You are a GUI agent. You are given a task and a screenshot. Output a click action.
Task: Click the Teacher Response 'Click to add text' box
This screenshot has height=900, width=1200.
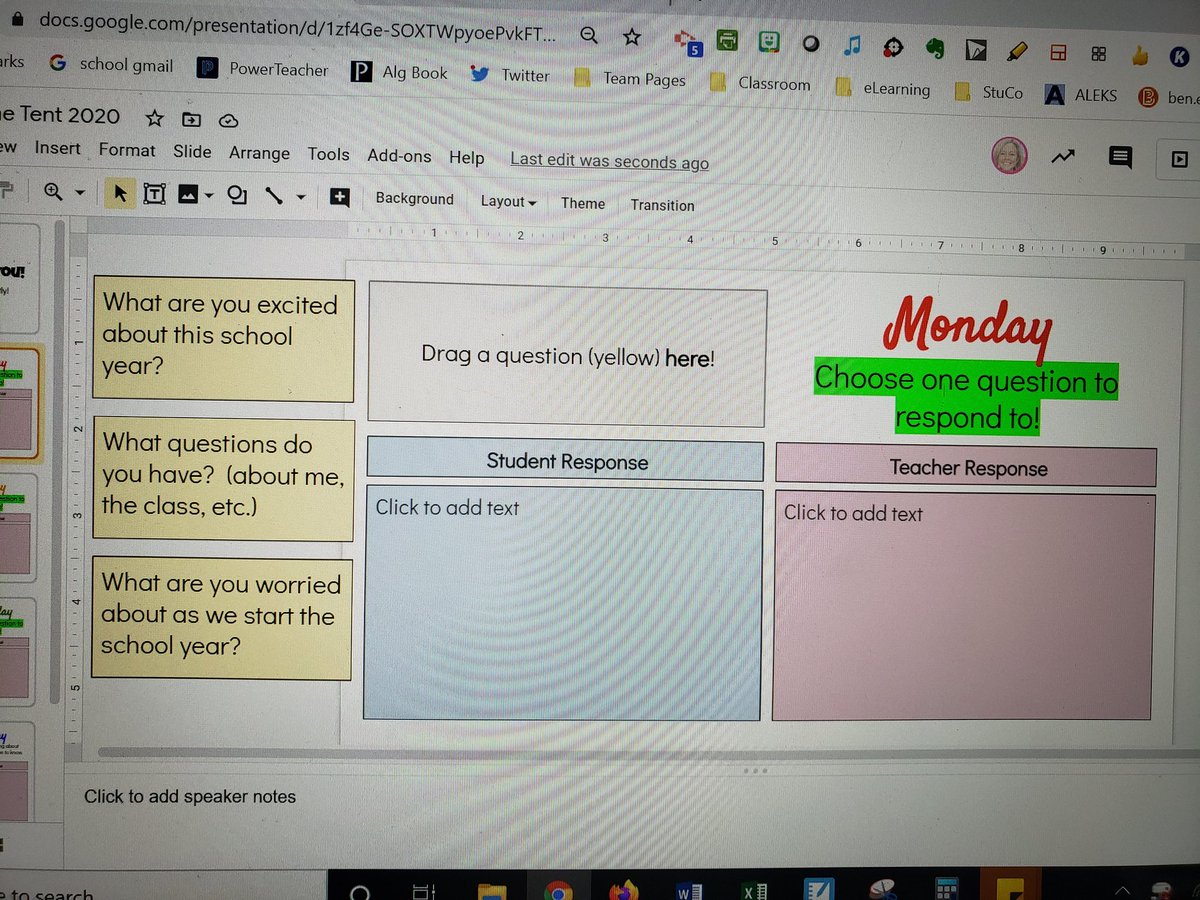point(964,607)
